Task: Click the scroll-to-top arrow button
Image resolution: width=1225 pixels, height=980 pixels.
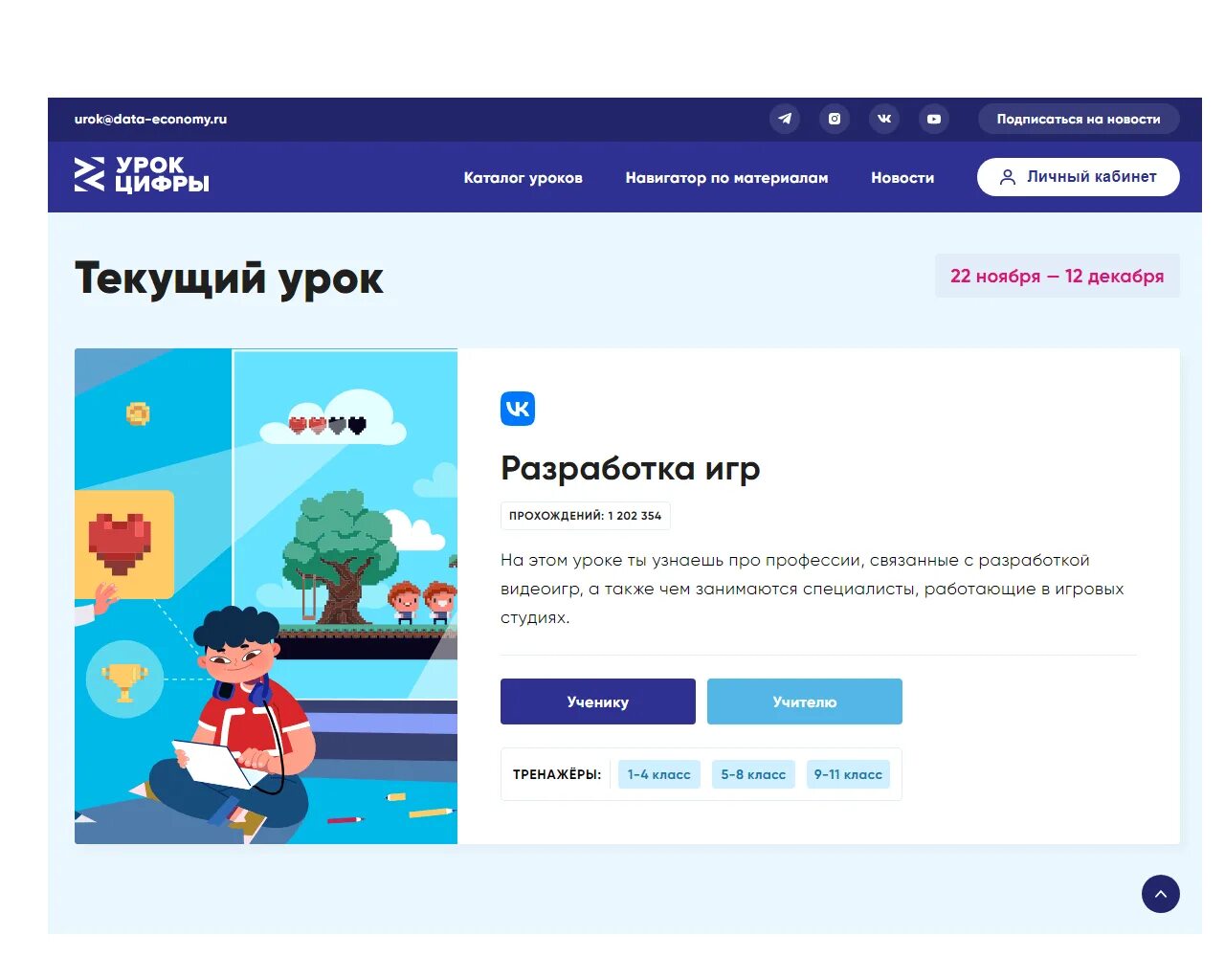Action: (1160, 894)
